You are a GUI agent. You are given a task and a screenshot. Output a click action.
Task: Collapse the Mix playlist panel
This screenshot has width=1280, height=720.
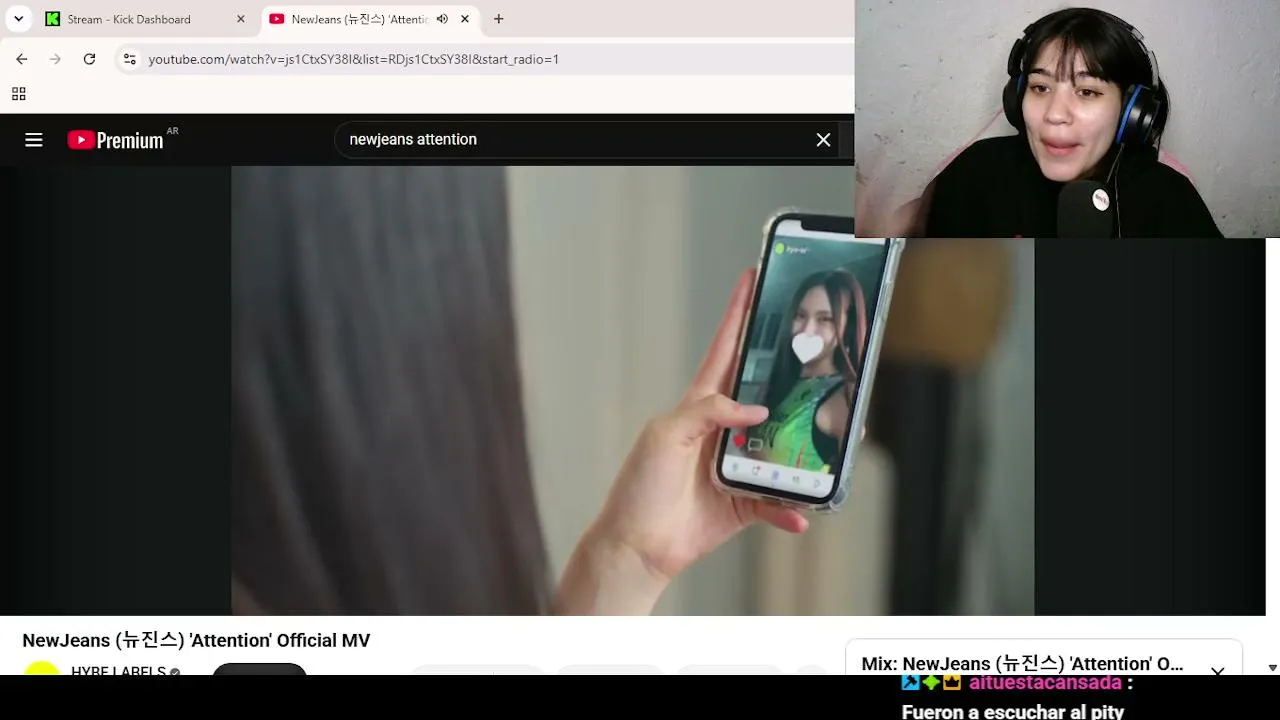1217,671
